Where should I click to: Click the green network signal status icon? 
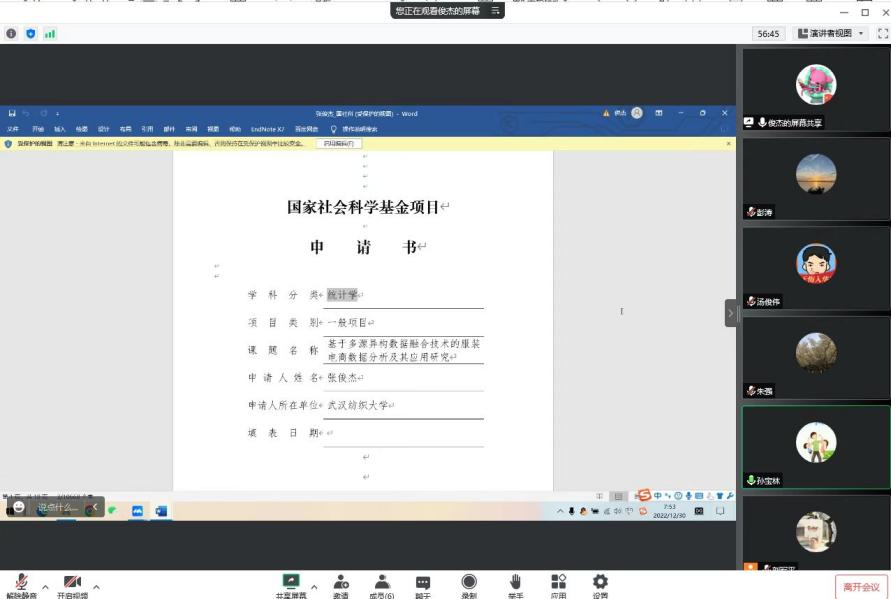click(x=50, y=33)
